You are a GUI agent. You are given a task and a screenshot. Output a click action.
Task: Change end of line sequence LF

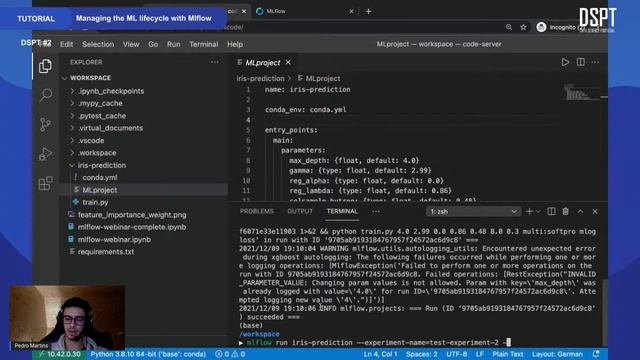pyautogui.click(x=480, y=354)
